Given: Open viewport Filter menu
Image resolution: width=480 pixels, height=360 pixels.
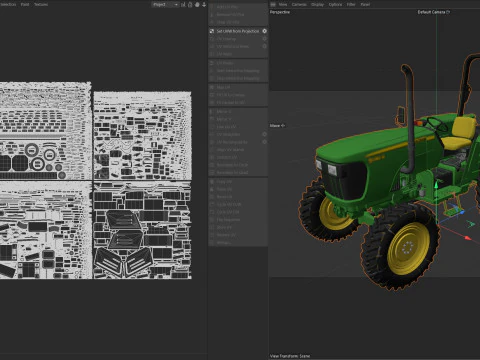Looking at the screenshot, I should click(351, 4).
